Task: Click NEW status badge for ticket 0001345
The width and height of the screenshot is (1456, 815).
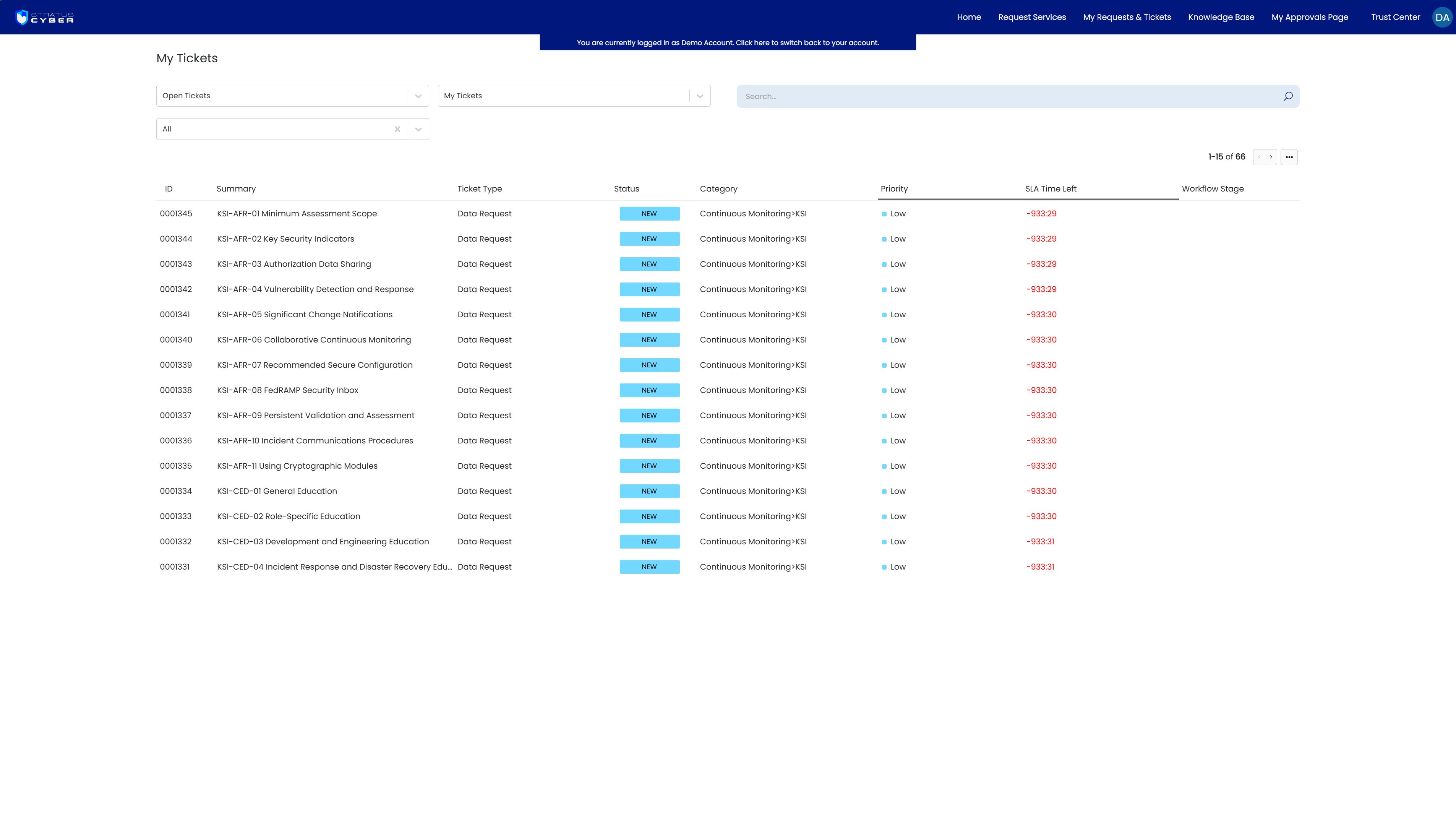Action: (649, 214)
